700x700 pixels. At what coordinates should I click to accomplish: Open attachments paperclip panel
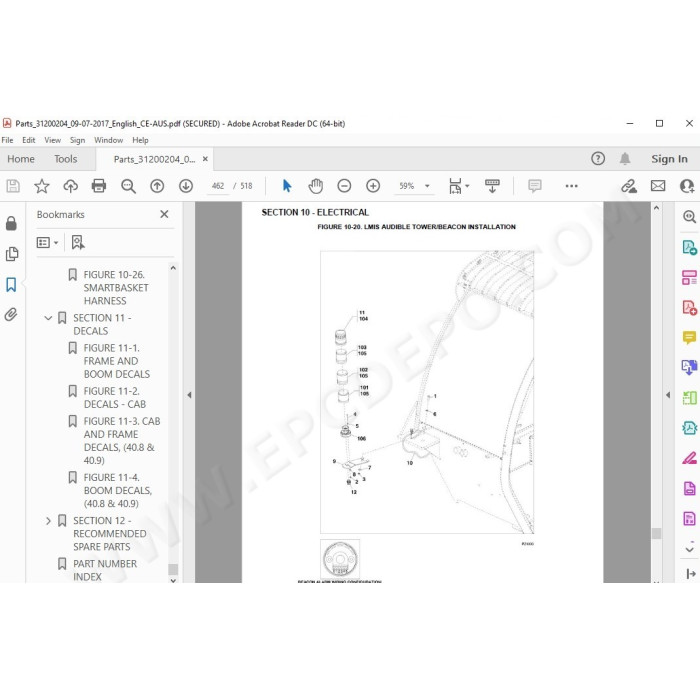pyautogui.click(x=11, y=315)
